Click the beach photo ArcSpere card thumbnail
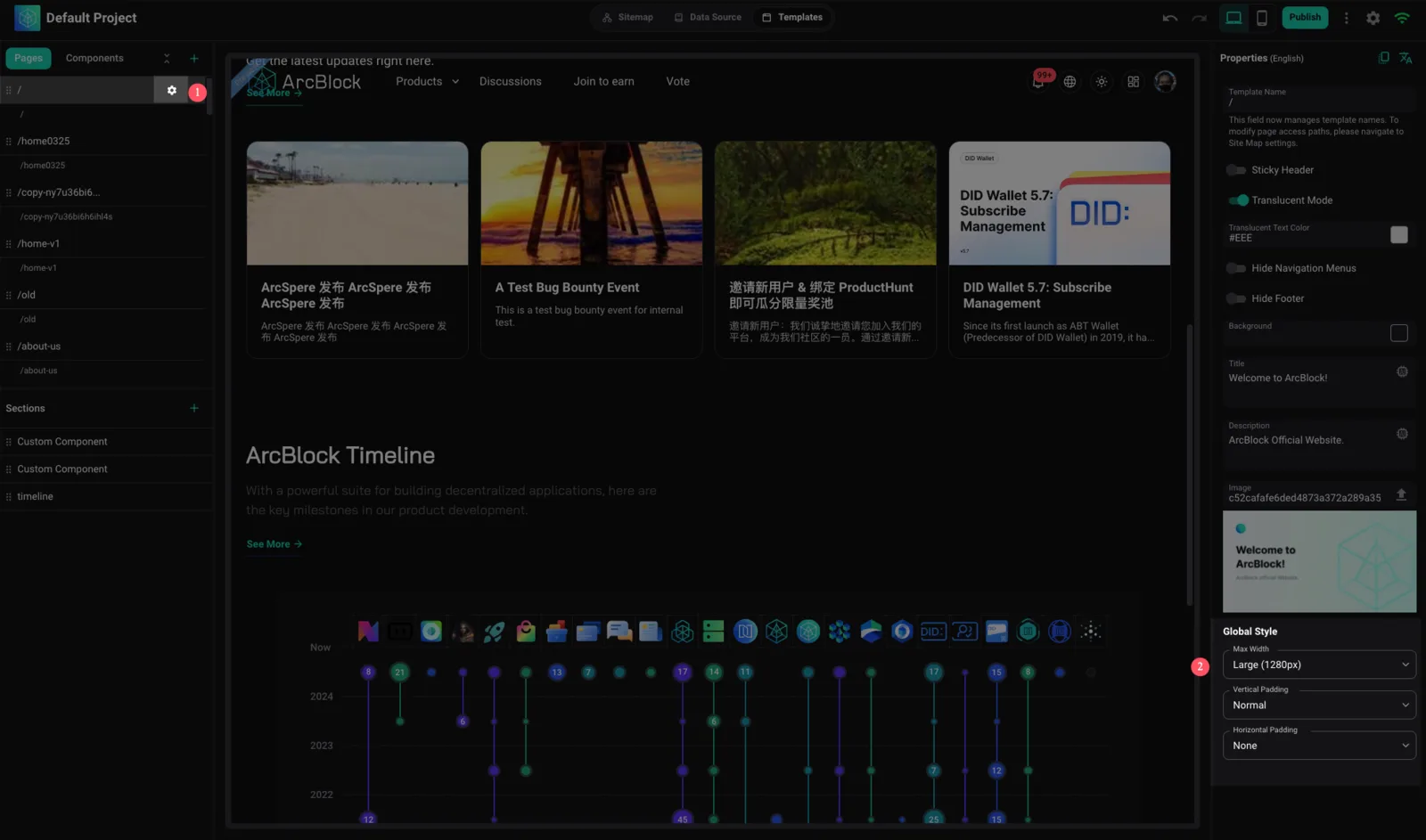 point(357,203)
